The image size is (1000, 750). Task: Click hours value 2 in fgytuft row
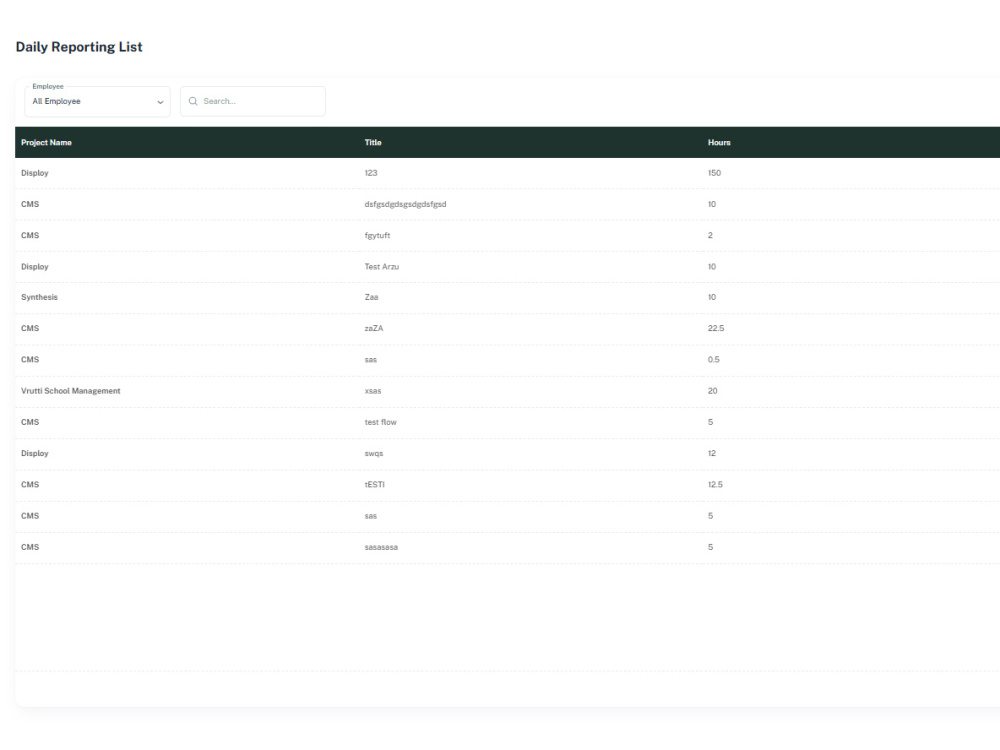(x=710, y=235)
